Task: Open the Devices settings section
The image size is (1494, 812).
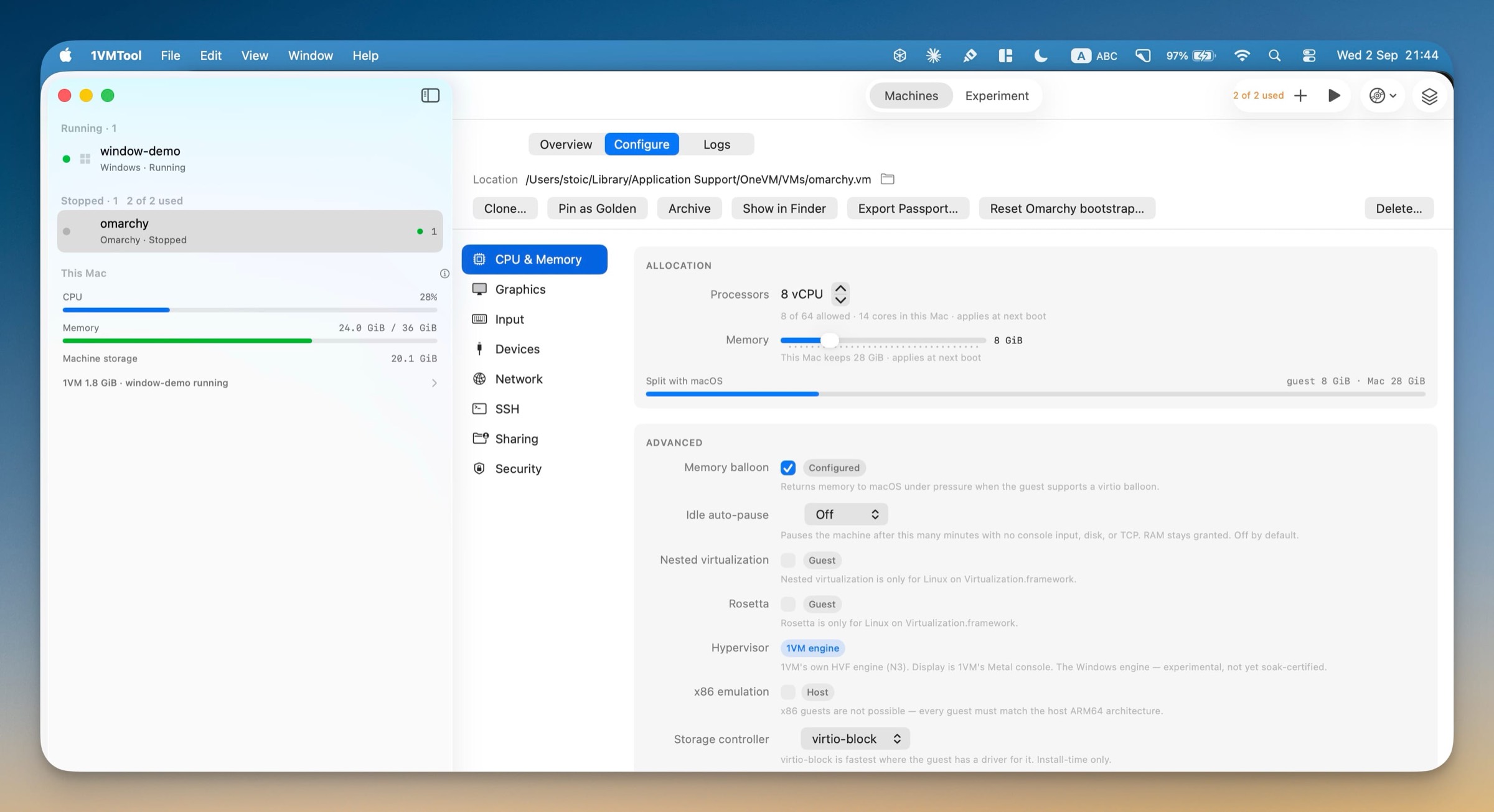Action: coord(534,349)
